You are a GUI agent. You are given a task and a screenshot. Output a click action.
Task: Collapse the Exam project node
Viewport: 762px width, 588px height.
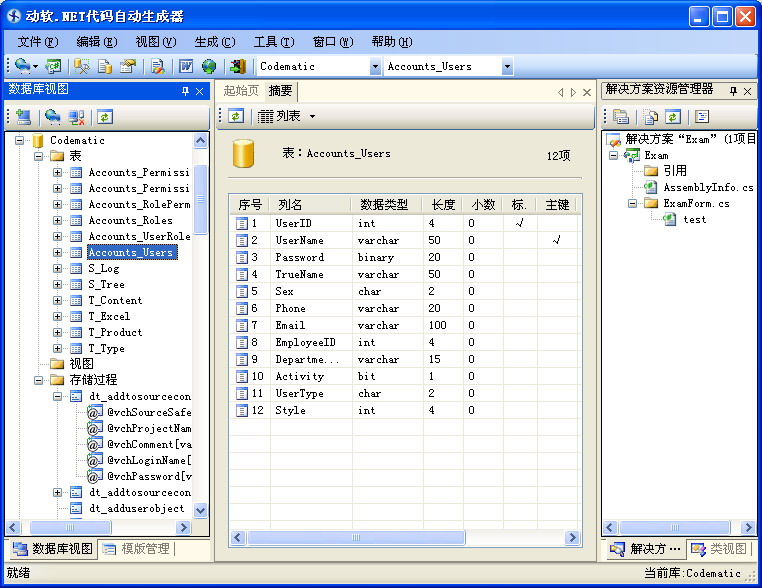(613, 156)
